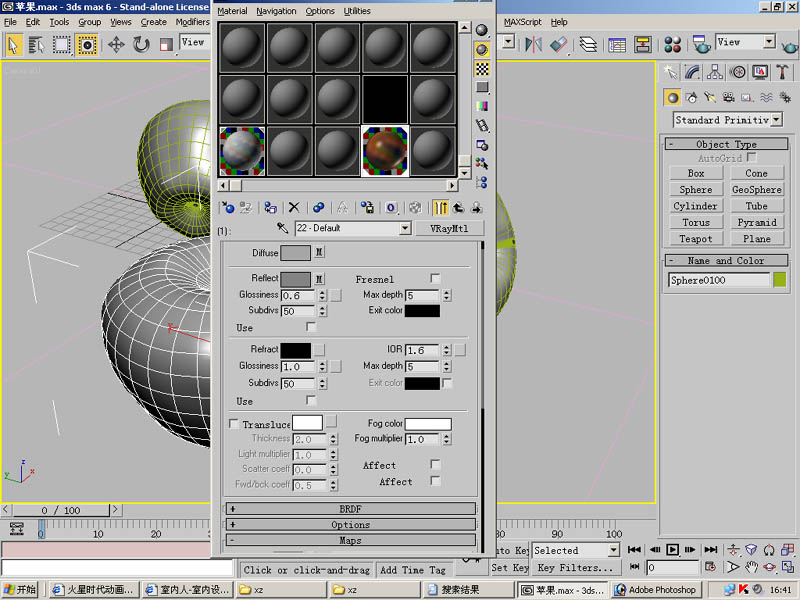Open the 22 - Default material name dropdown
This screenshot has height=600, width=800.
[x=405, y=228]
